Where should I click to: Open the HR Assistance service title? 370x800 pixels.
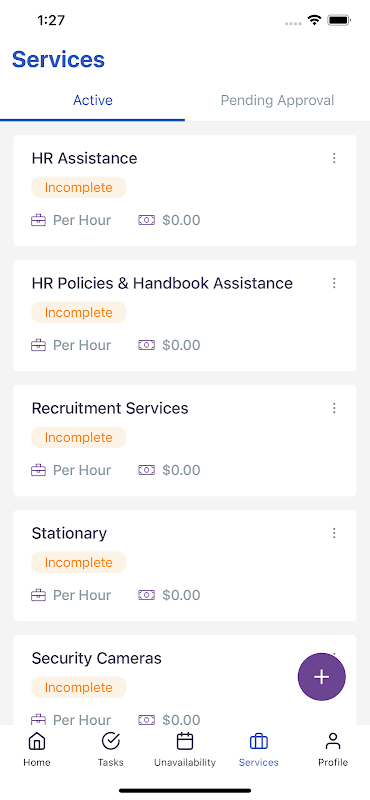(x=84, y=158)
